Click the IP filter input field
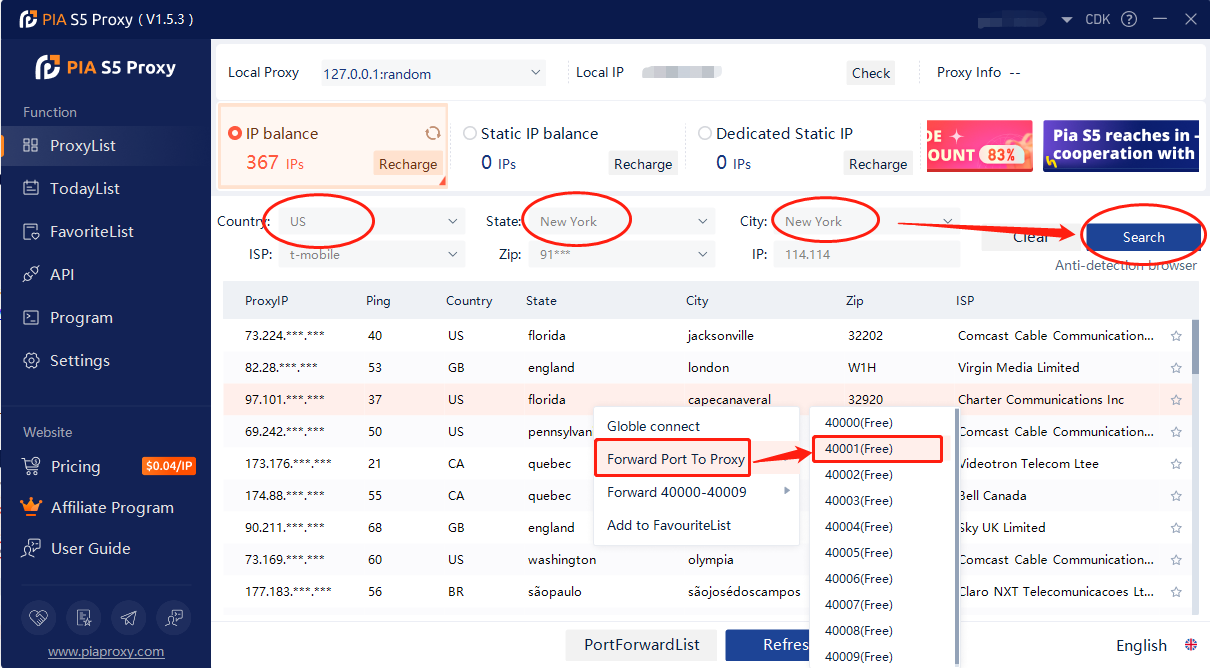 [867, 254]
